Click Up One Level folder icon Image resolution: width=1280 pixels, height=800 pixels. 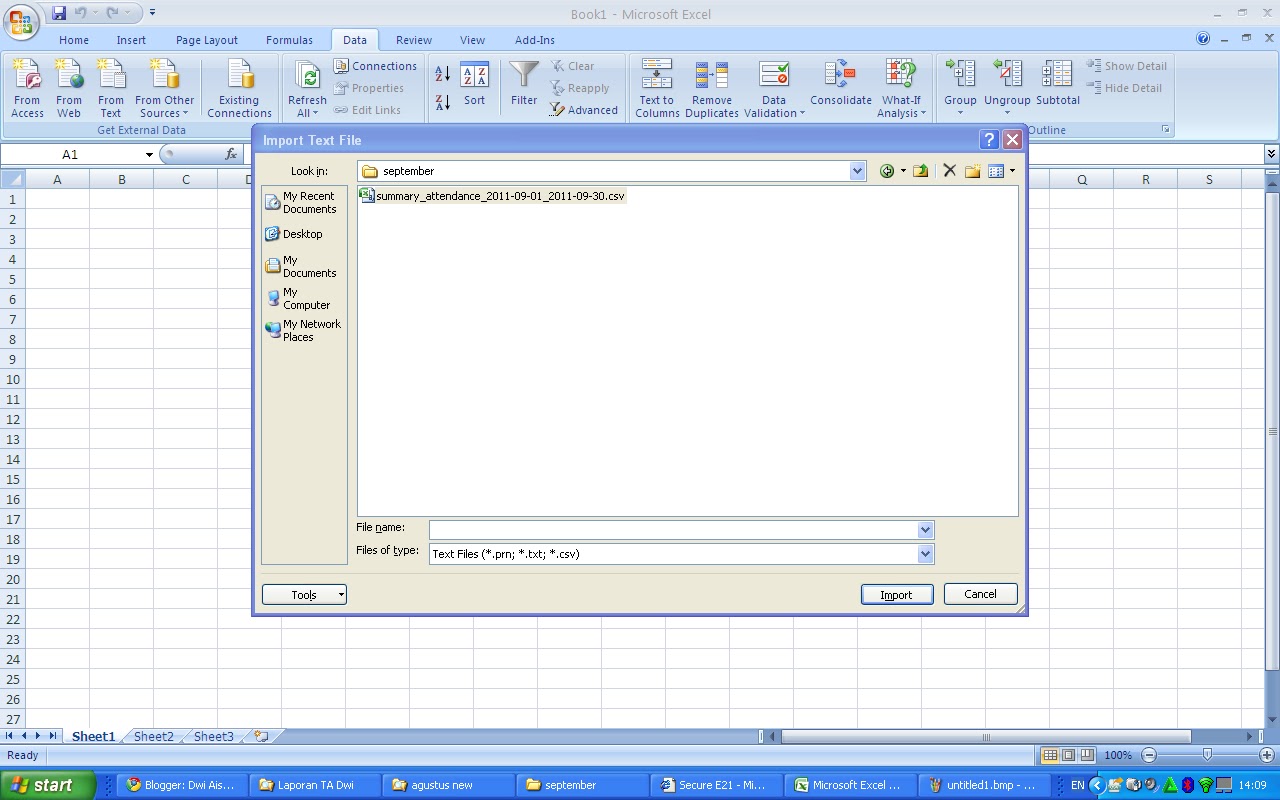tap(921, 171)
